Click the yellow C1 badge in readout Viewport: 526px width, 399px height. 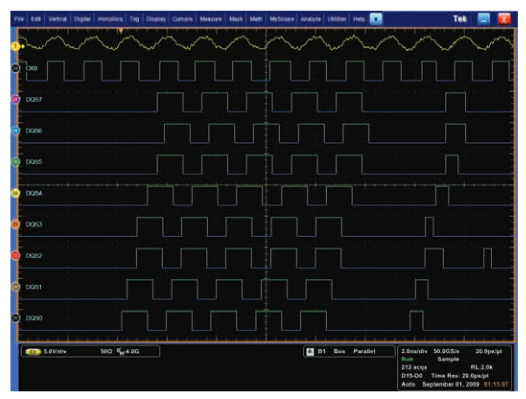click(33, 352)
